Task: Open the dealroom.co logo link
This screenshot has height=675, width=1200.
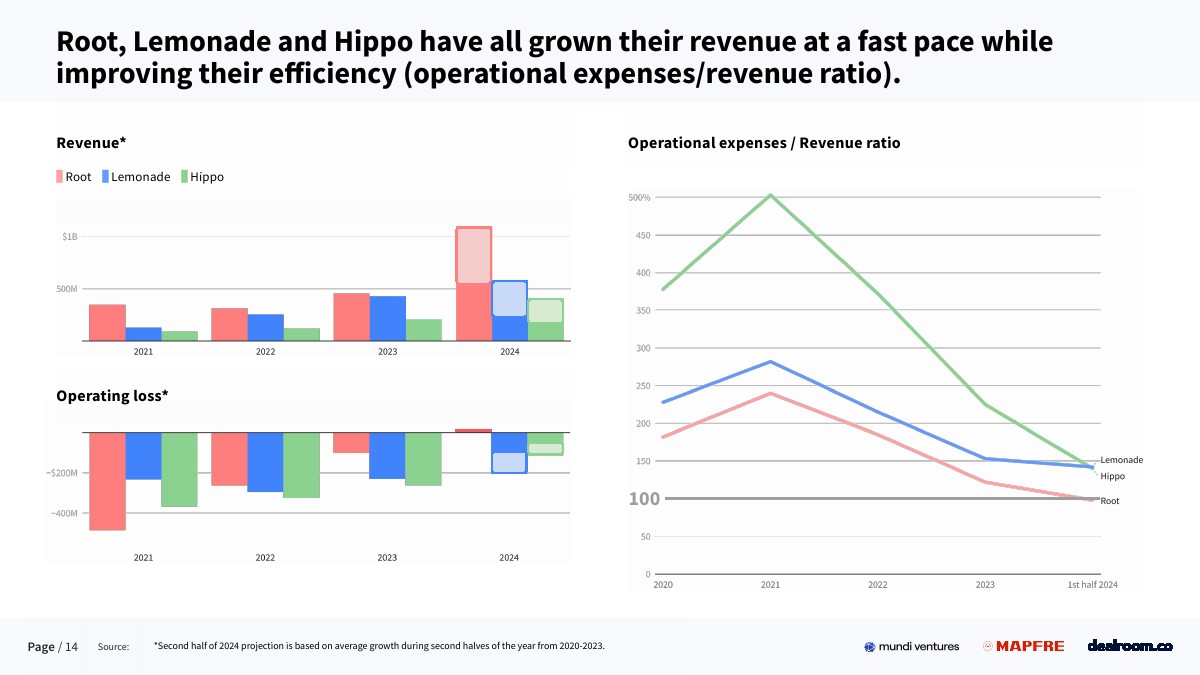Action: tap(1129, 646)
